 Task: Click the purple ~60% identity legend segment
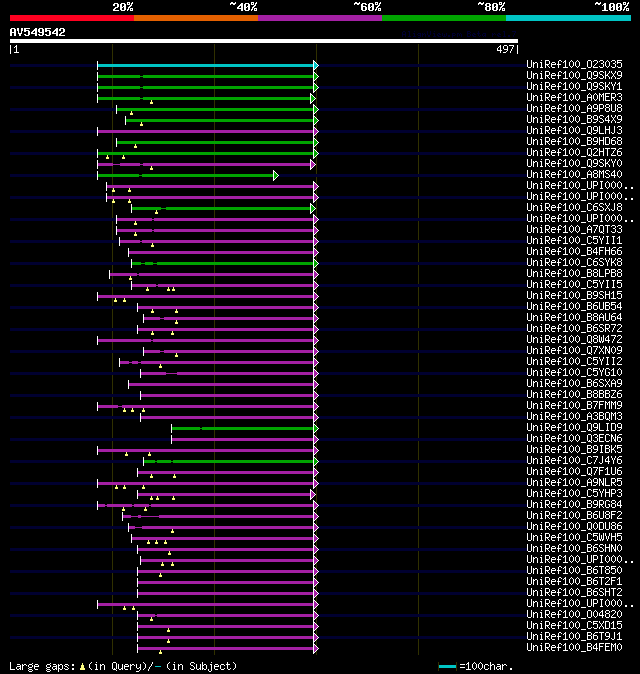(320, 18)
